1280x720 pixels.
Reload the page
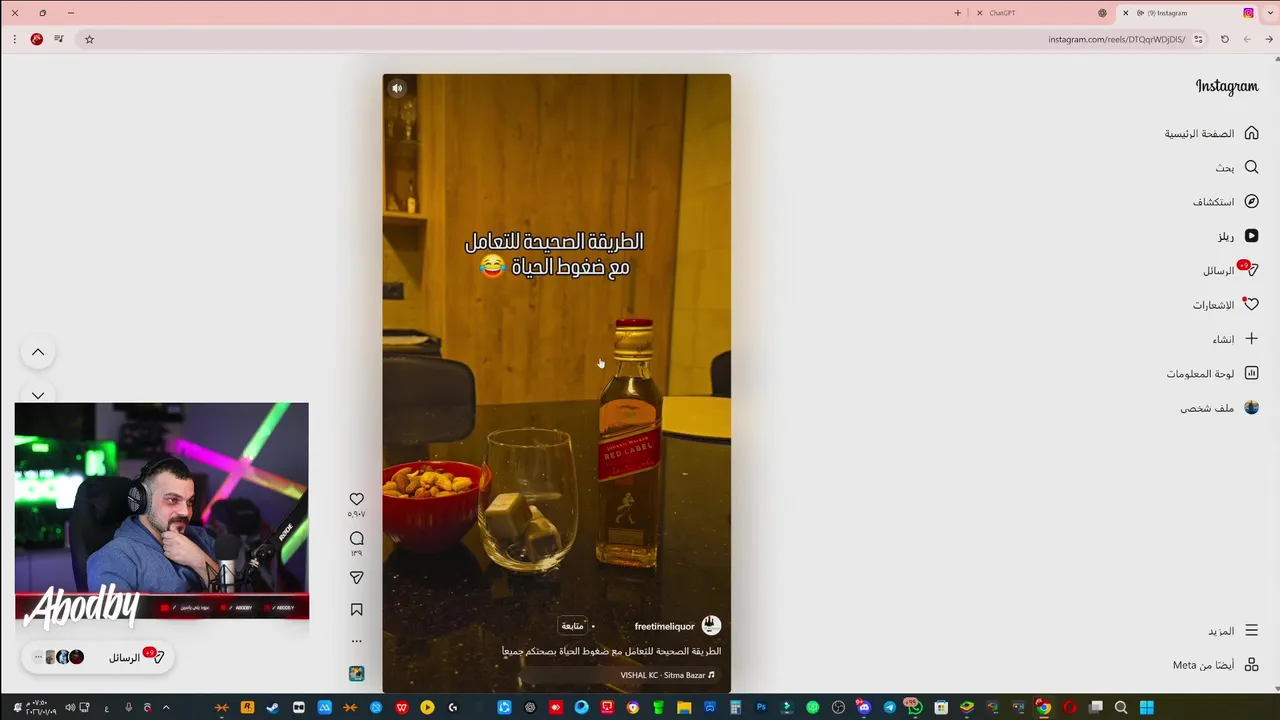(1224, 39)
